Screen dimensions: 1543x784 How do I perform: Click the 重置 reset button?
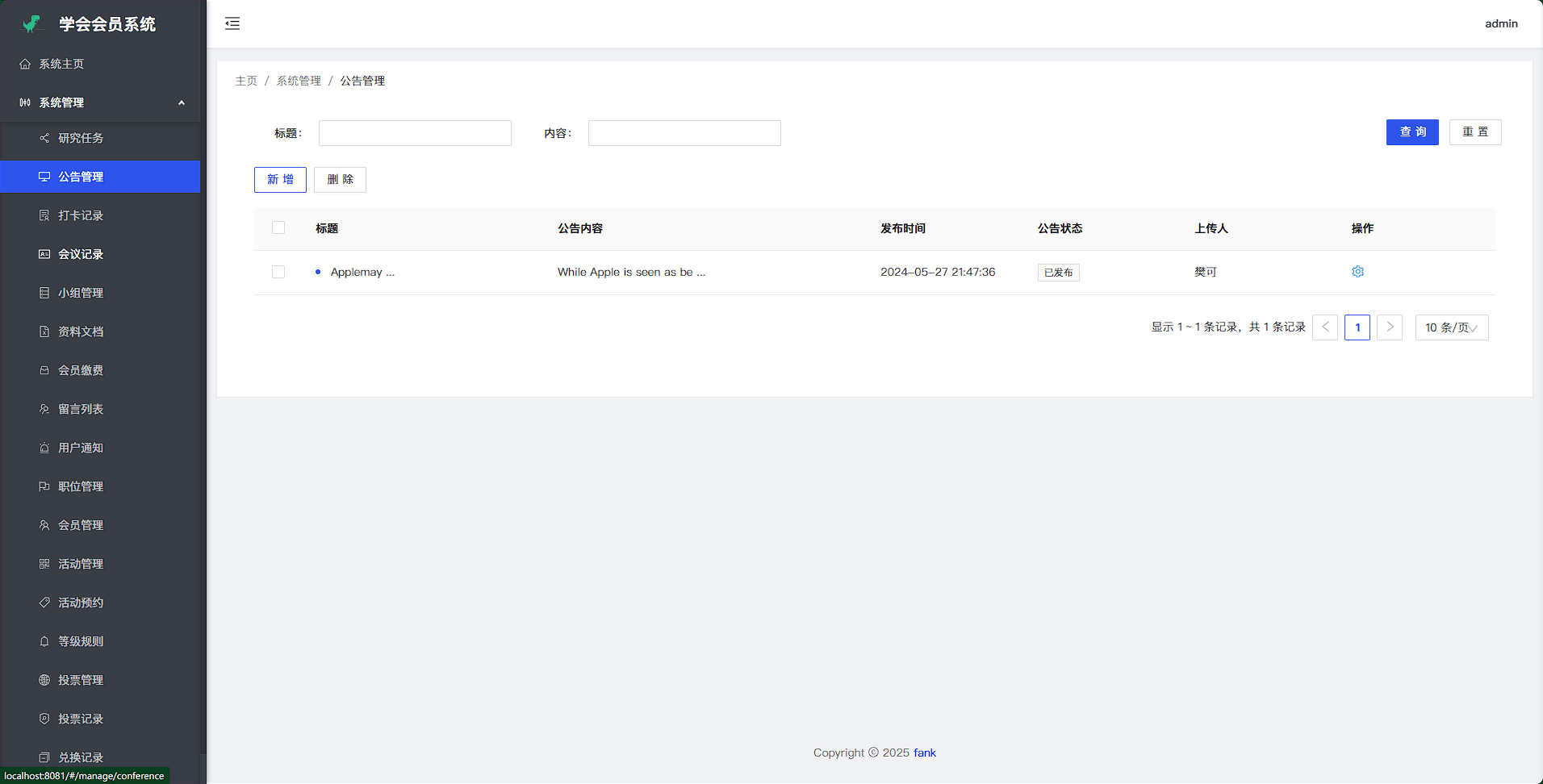click(1474, 132)
